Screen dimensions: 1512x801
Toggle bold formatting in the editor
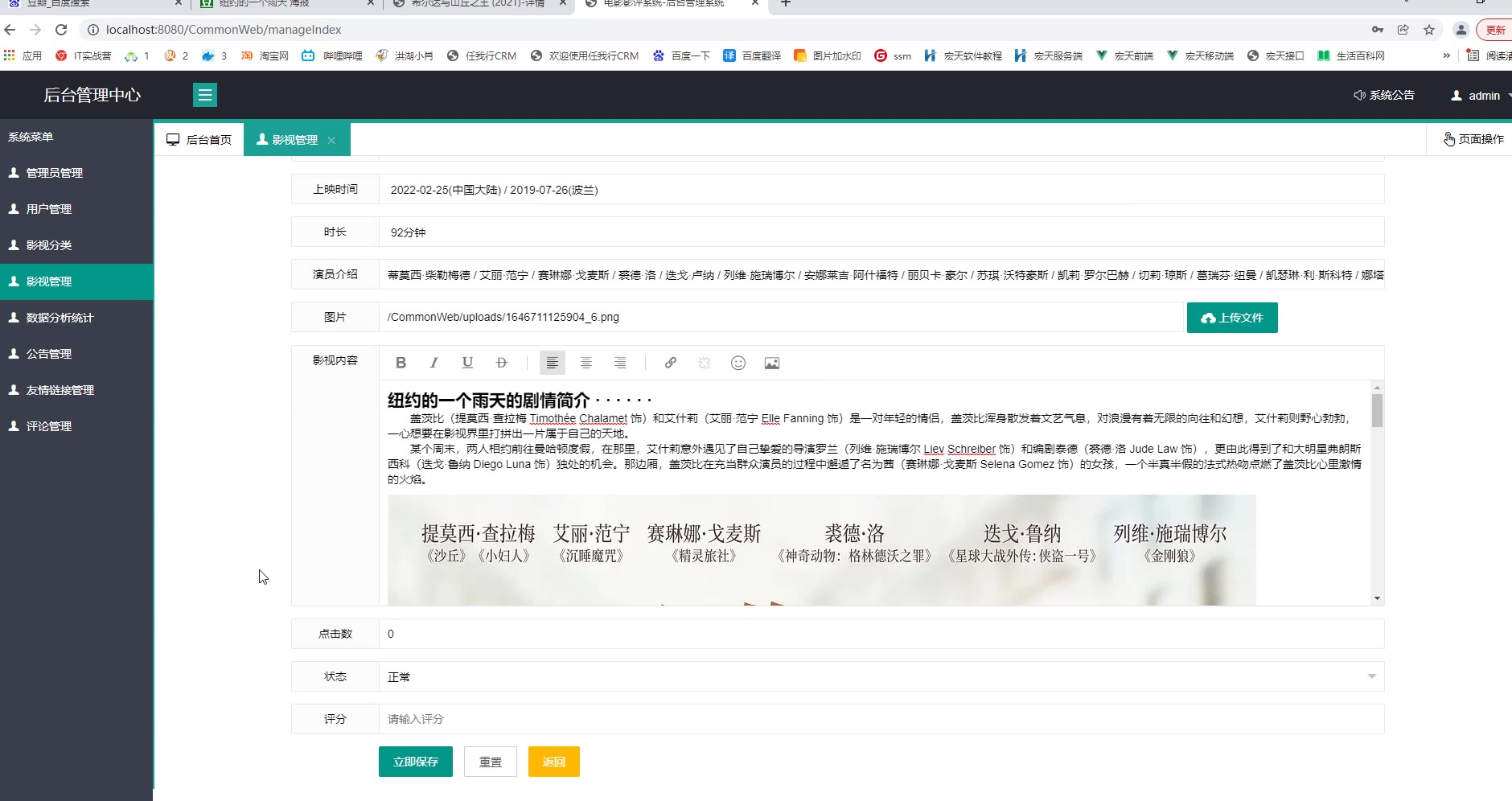[401, 363]
